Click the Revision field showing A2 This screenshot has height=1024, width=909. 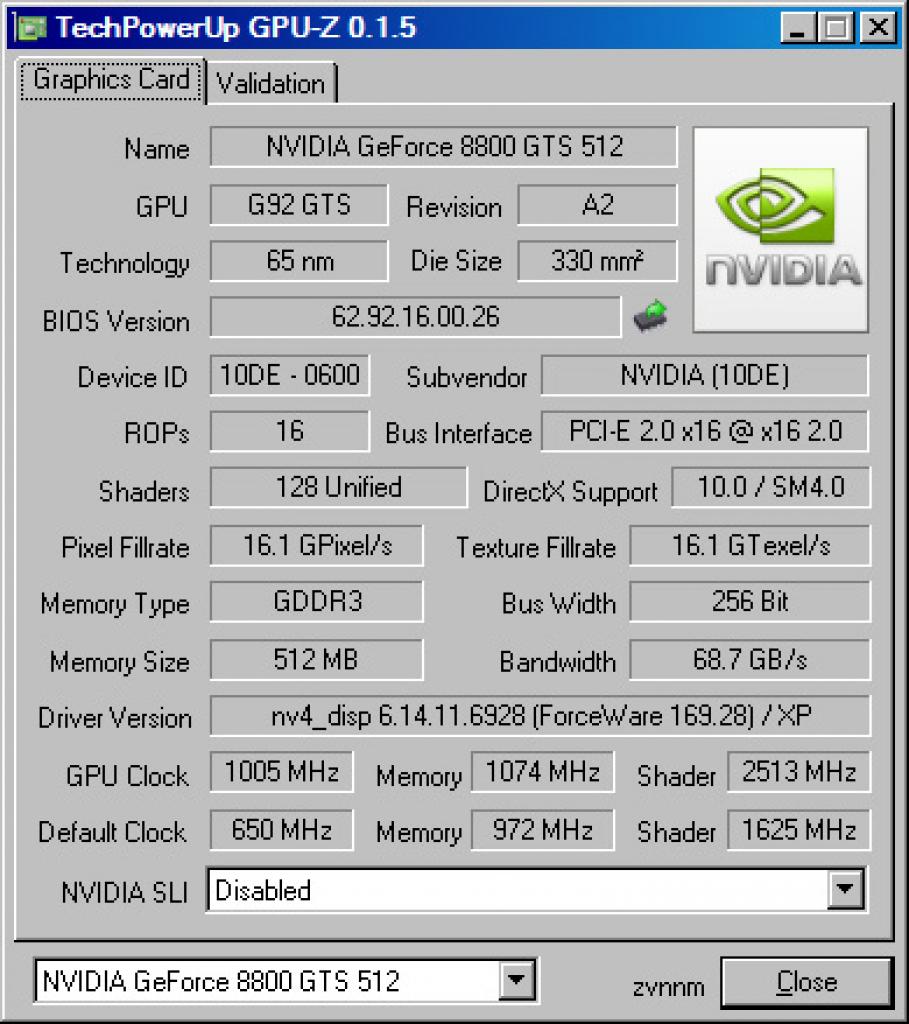click(x=597, y=204)
